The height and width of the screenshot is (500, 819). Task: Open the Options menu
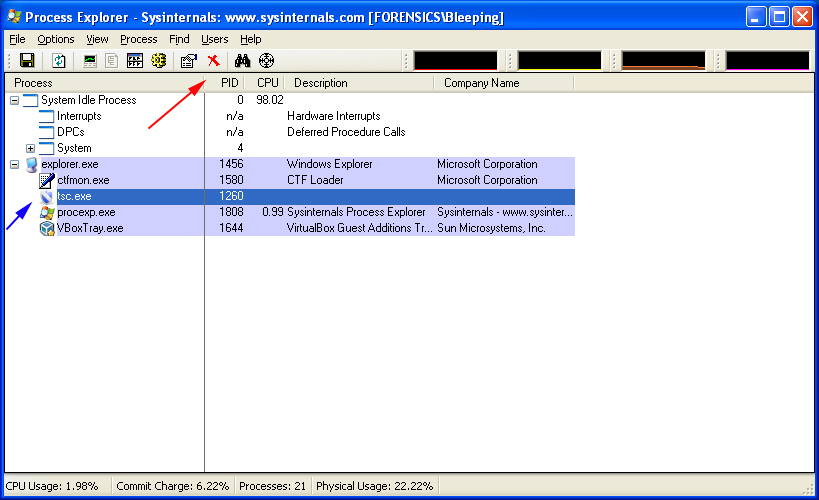[56, 39]
